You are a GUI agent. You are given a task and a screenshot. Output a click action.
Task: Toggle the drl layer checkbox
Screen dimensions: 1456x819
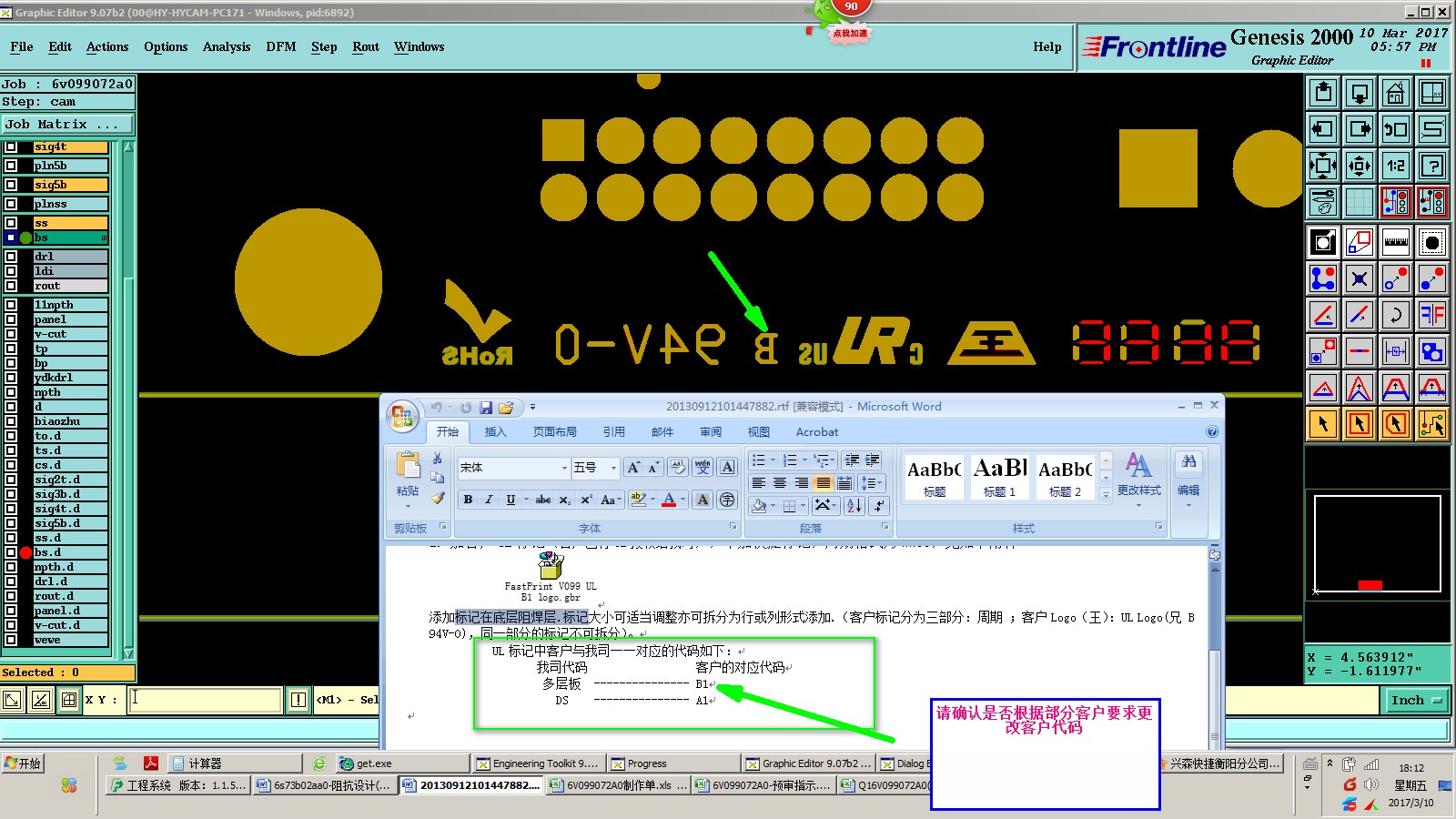coord(11,257)
